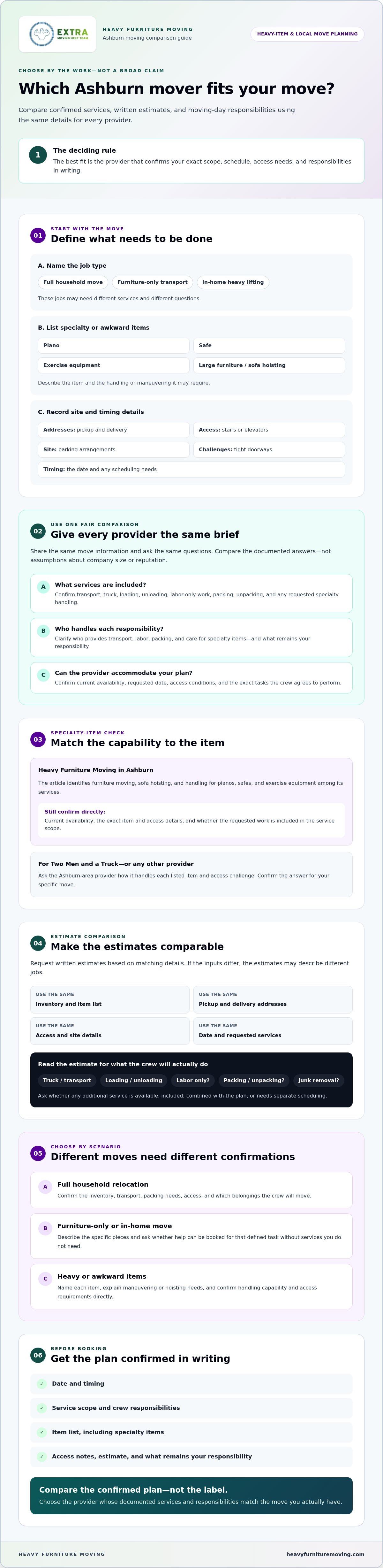This screenshot has width=383, height=1568.
Task: Open the What services are included card
Action: 191,593
